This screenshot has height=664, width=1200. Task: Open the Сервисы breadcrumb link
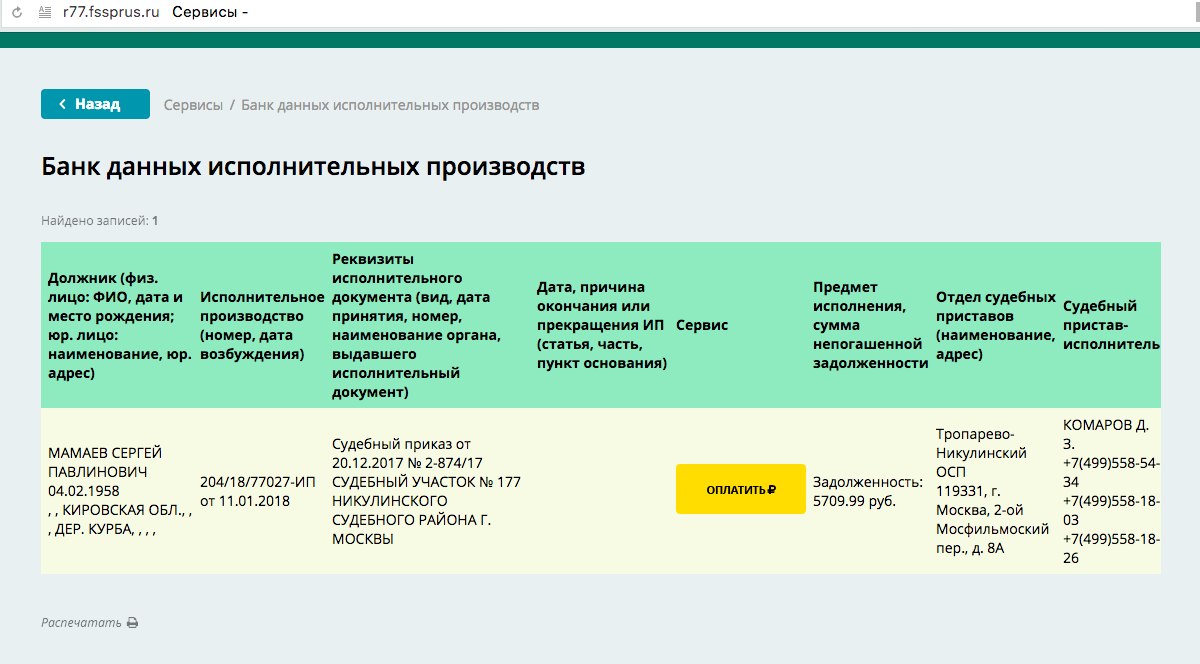(x=193, y=105)
